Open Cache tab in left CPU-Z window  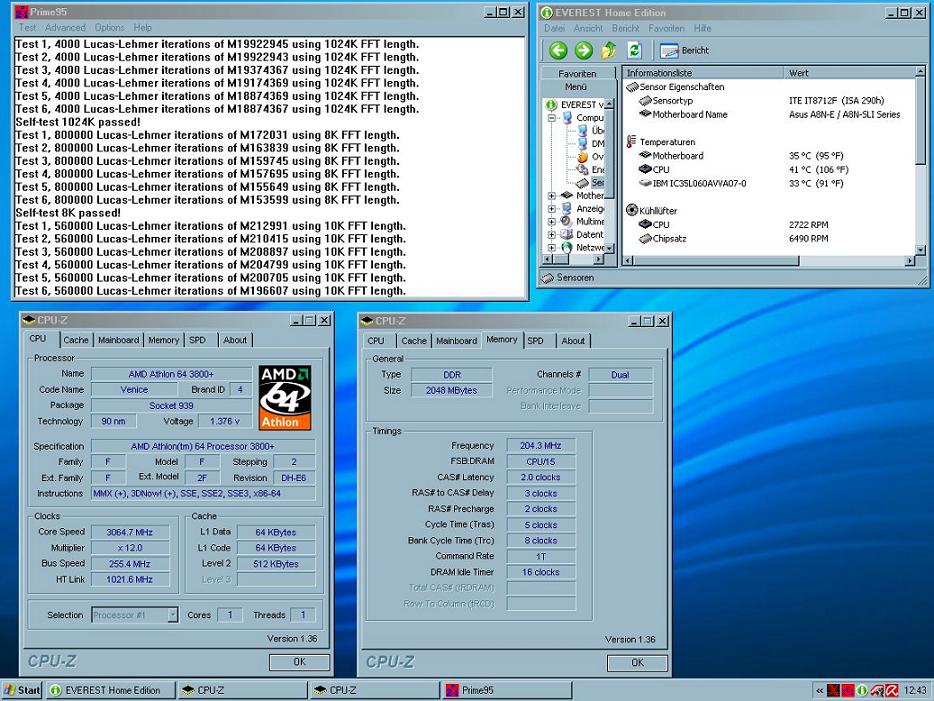[x=76, y=340]
